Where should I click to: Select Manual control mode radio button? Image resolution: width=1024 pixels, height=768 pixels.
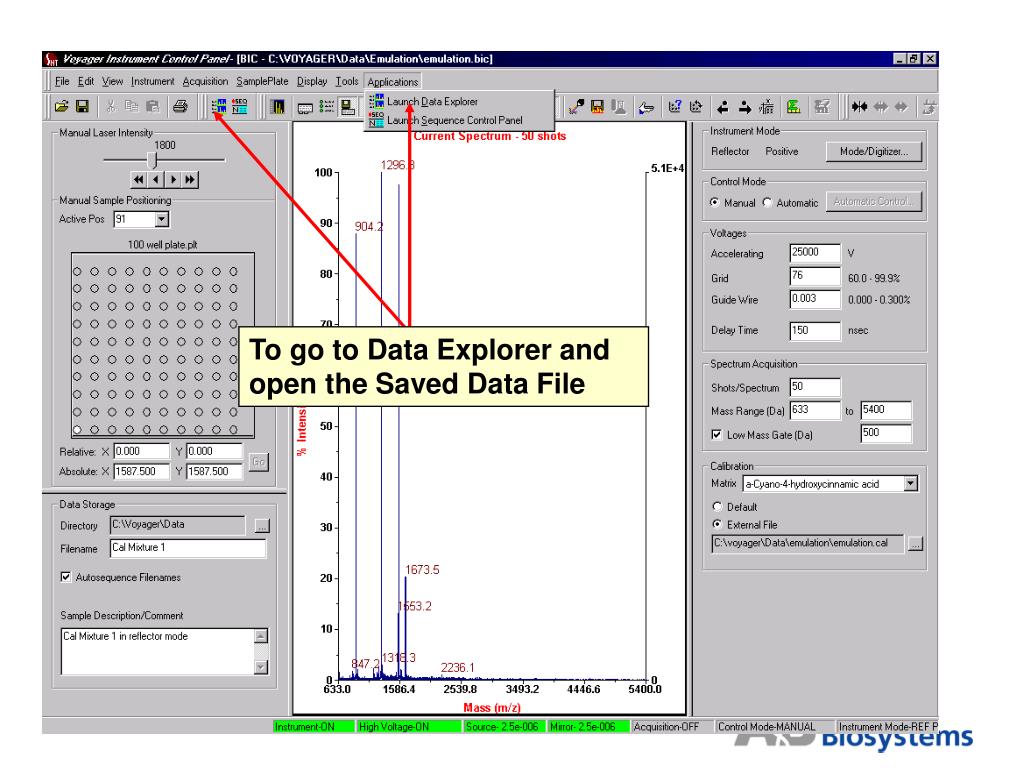click(715, 202)
